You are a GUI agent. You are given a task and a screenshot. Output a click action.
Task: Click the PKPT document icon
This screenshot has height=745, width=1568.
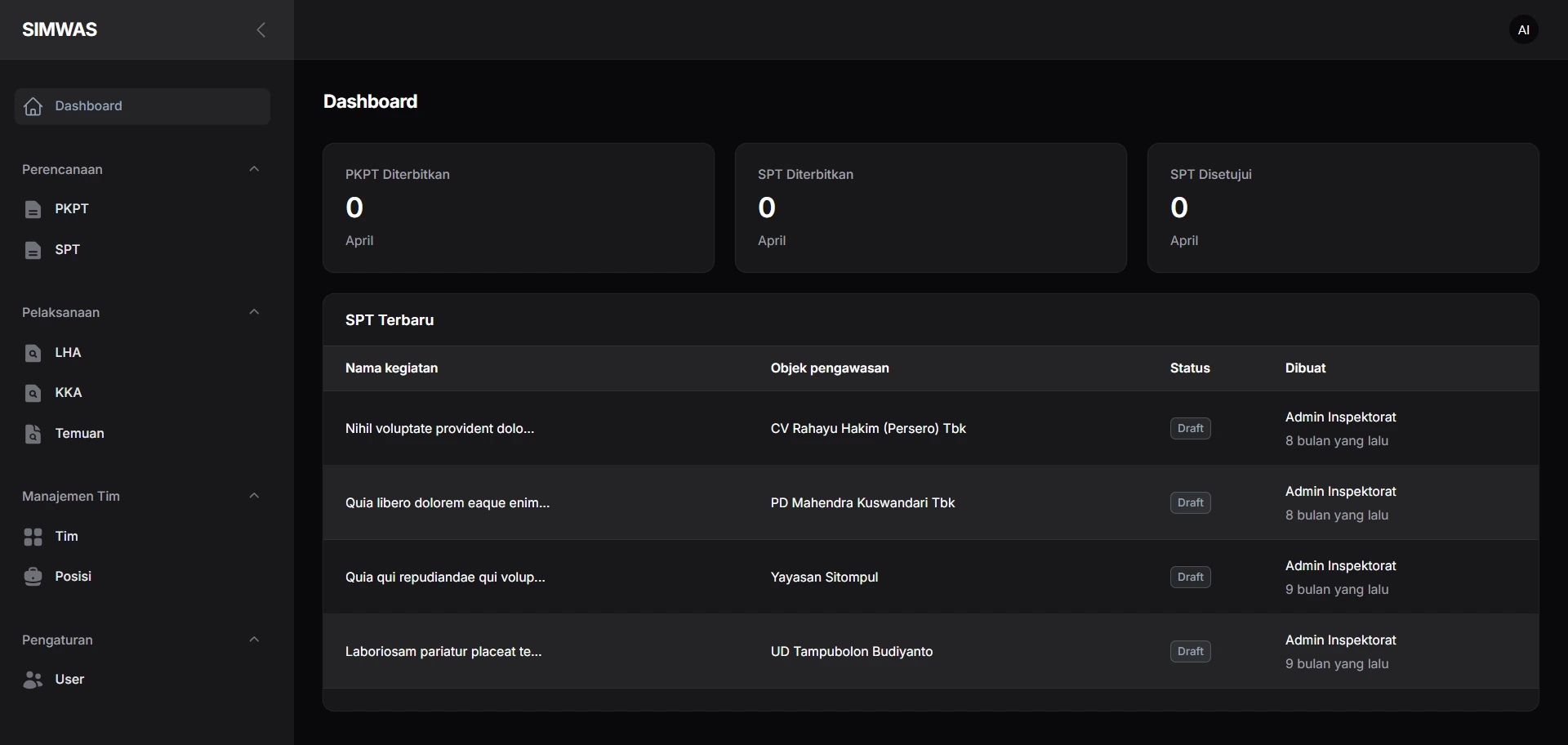(x=33, y=209)
